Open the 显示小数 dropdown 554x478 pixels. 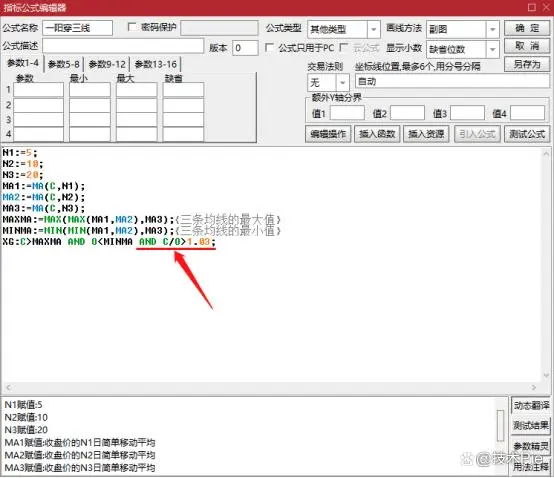pos(493,49)
